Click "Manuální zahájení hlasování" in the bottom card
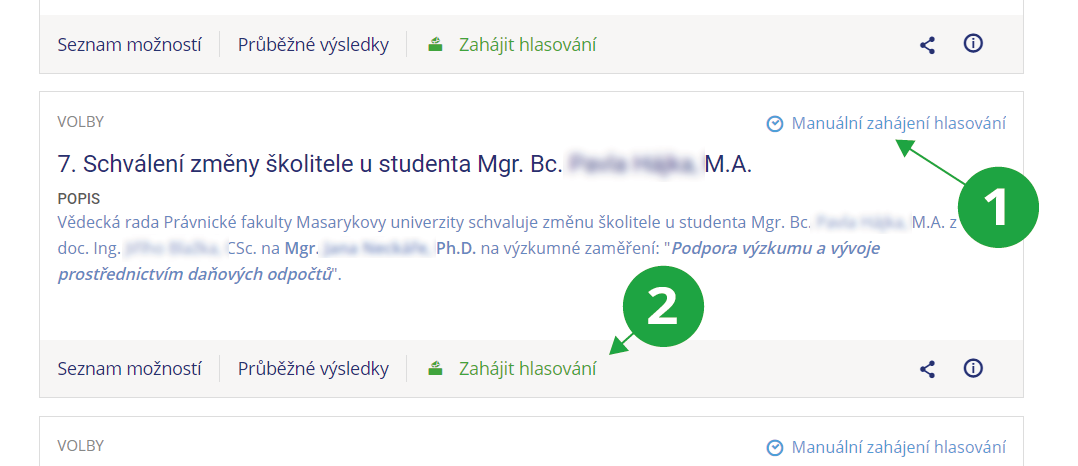1078x466 pixels. point(898,448)
